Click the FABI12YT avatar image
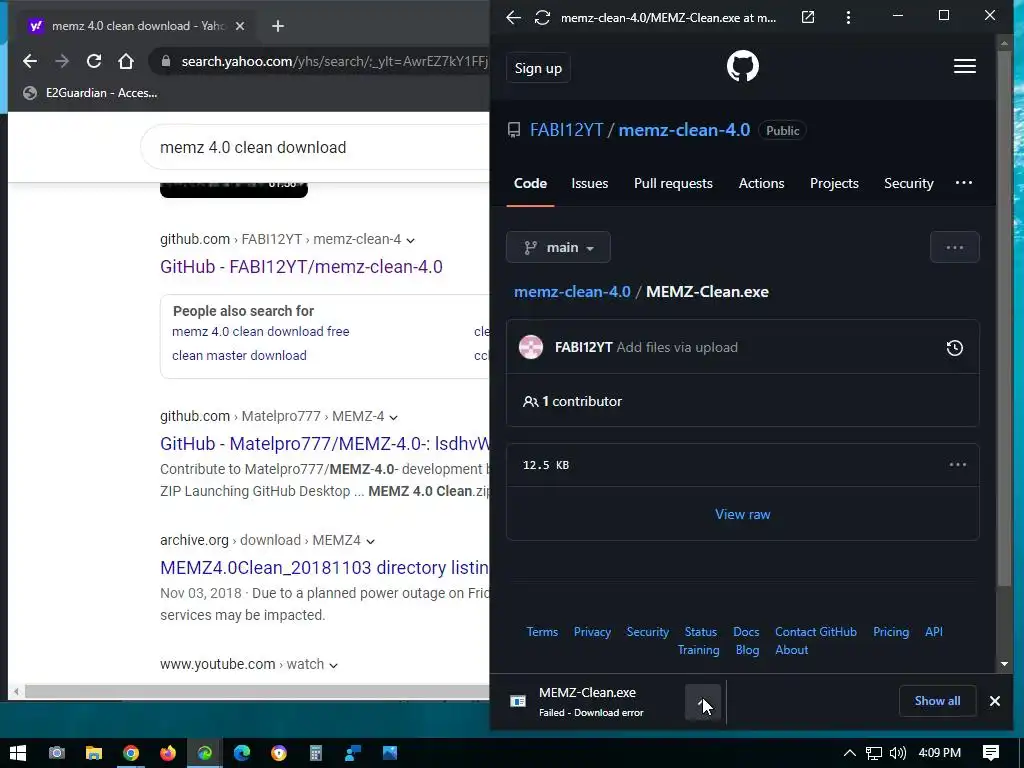Screen dimensions: 1024x768 (531, 347)
